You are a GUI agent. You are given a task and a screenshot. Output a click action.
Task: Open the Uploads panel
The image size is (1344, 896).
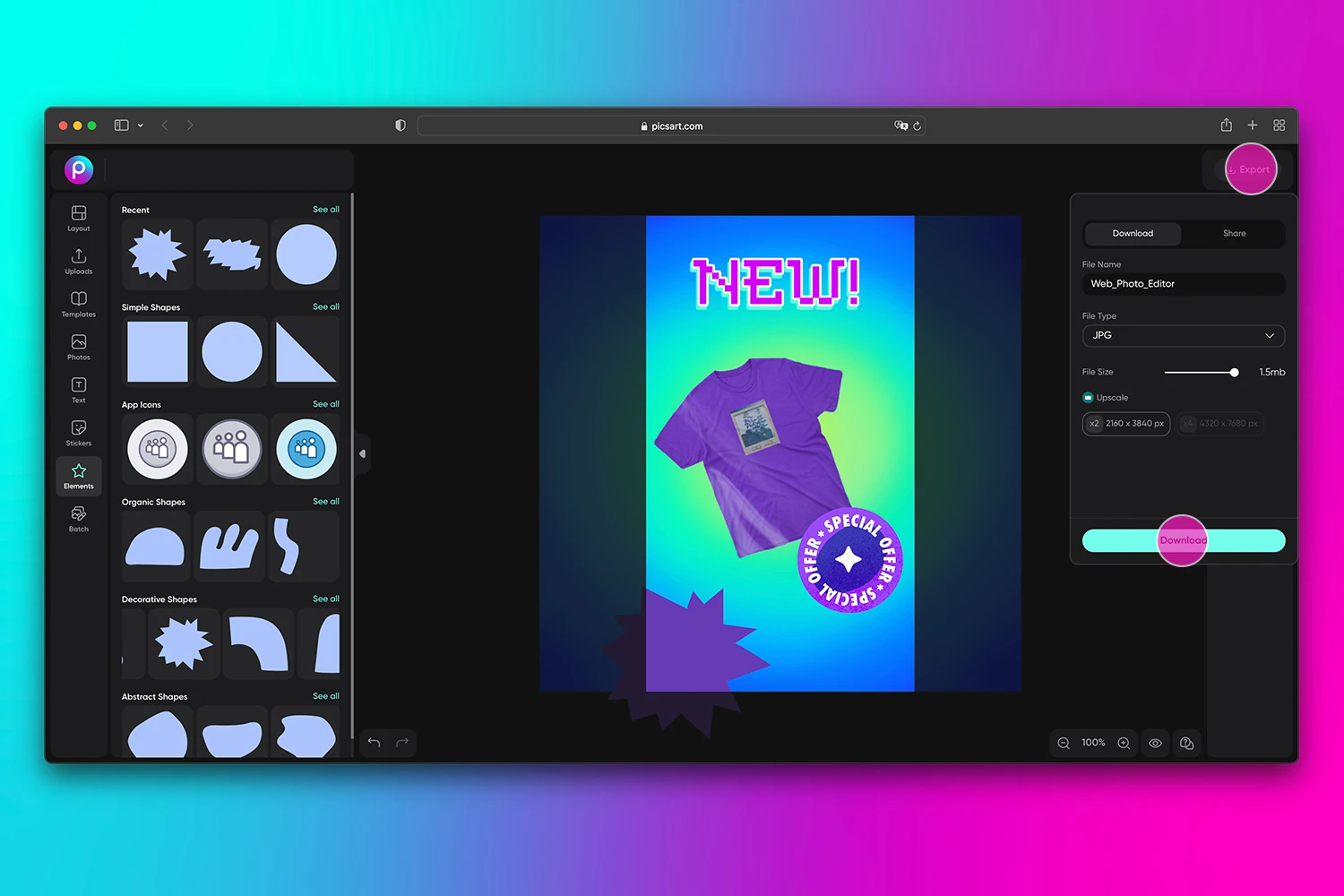[x=78, y=261]
